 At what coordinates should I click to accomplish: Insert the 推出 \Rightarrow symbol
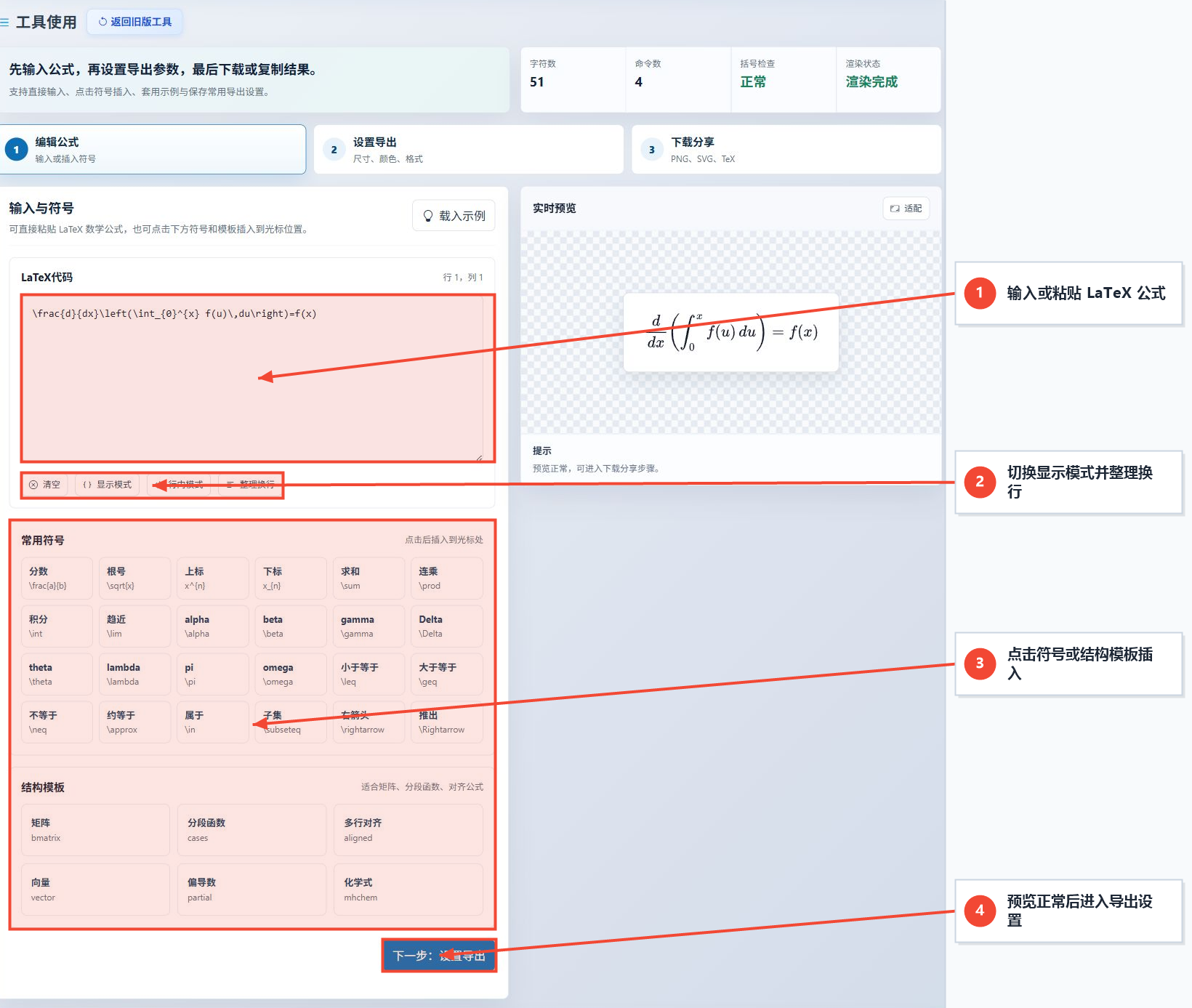[447, 722]
